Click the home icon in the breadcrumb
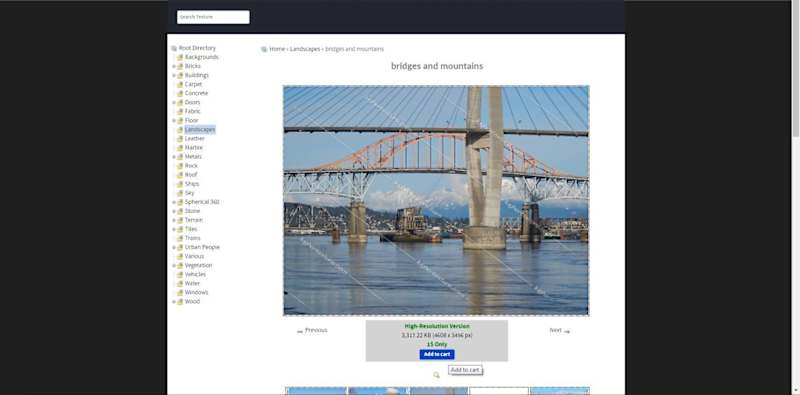 point(264,49)
